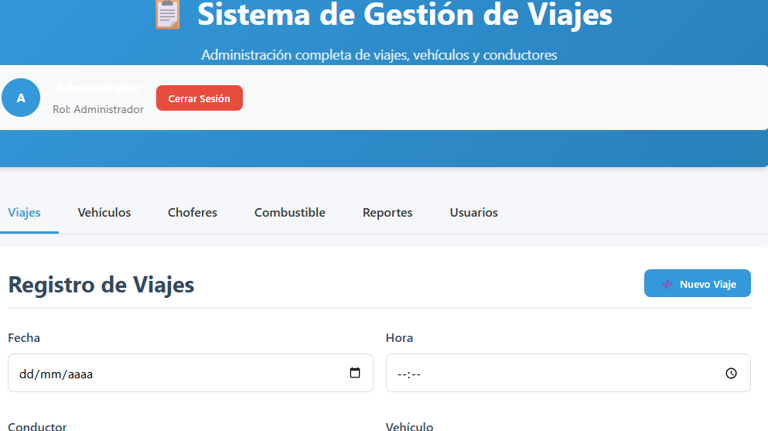
Task: Open the Choferes tab
Action: [x=192, y=213]
